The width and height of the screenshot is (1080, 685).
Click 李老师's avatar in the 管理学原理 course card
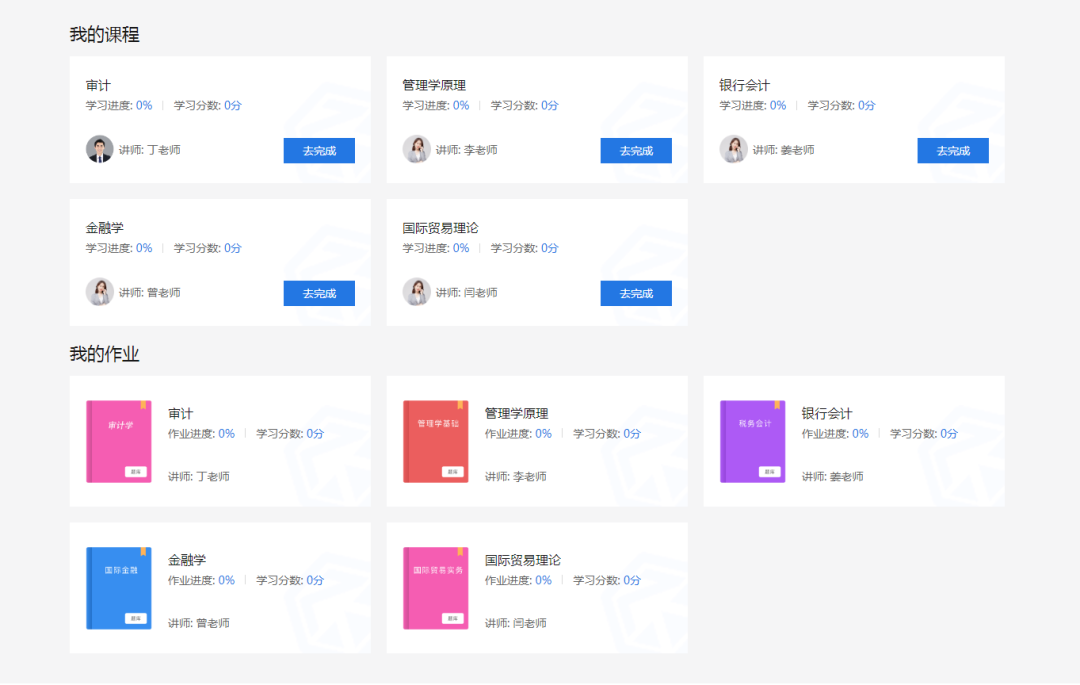417,150
